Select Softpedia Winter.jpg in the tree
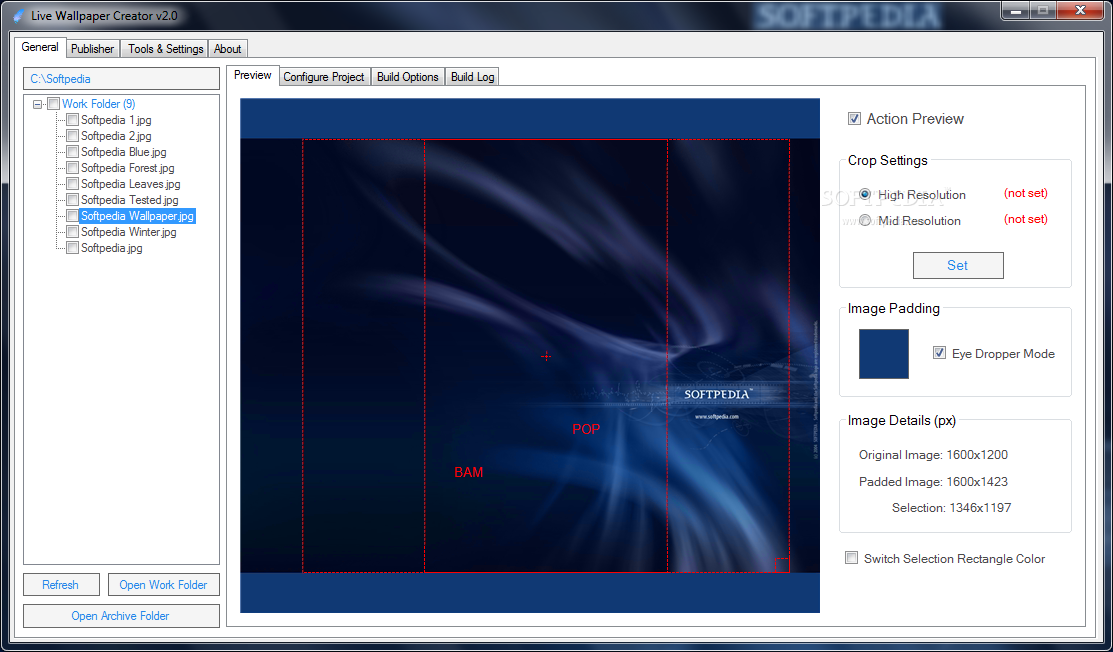 click(128, 232)
